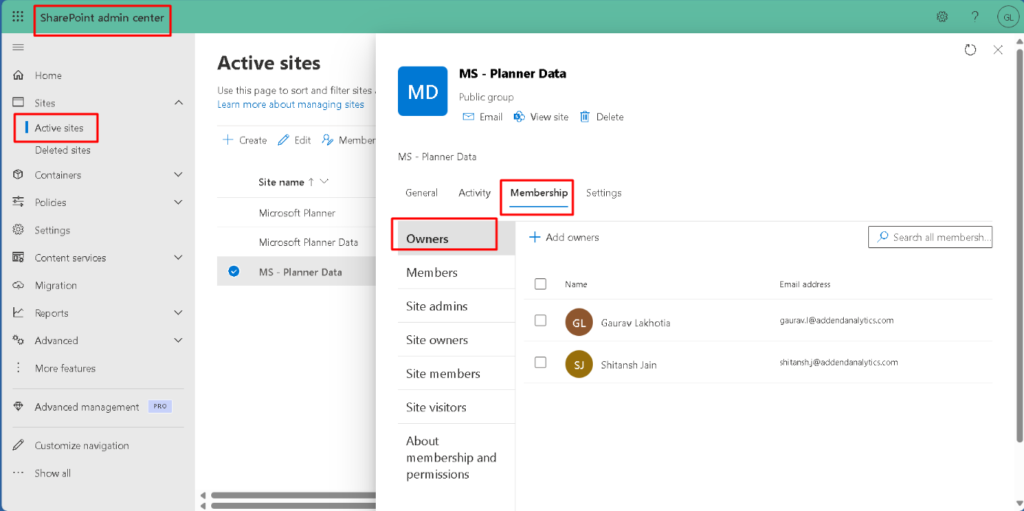
Task: Select the Membership tab
Action: click(539, 193)
